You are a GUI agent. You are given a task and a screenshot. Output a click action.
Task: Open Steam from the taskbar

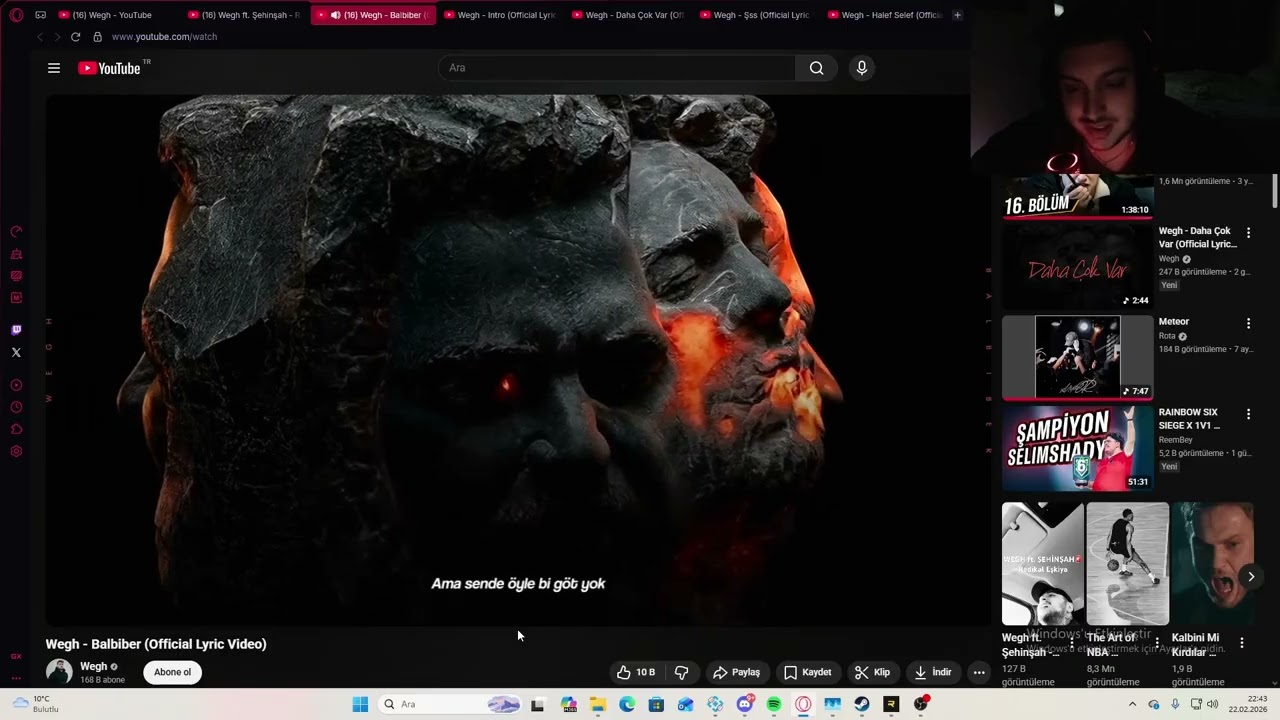(862, 704)
